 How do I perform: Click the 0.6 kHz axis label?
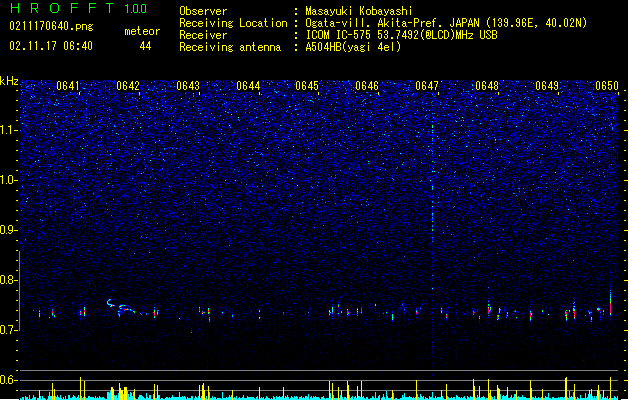coord(9,380)
